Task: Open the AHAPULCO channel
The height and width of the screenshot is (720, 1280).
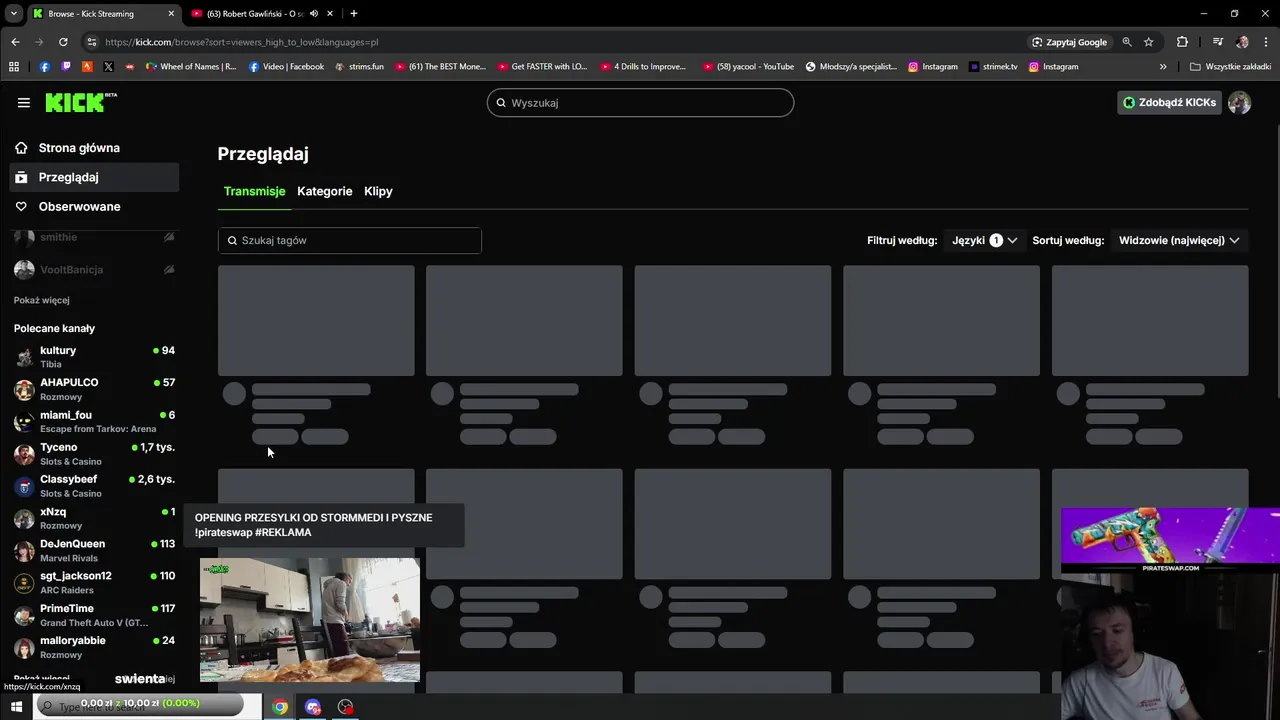Action: click(95, 389)
